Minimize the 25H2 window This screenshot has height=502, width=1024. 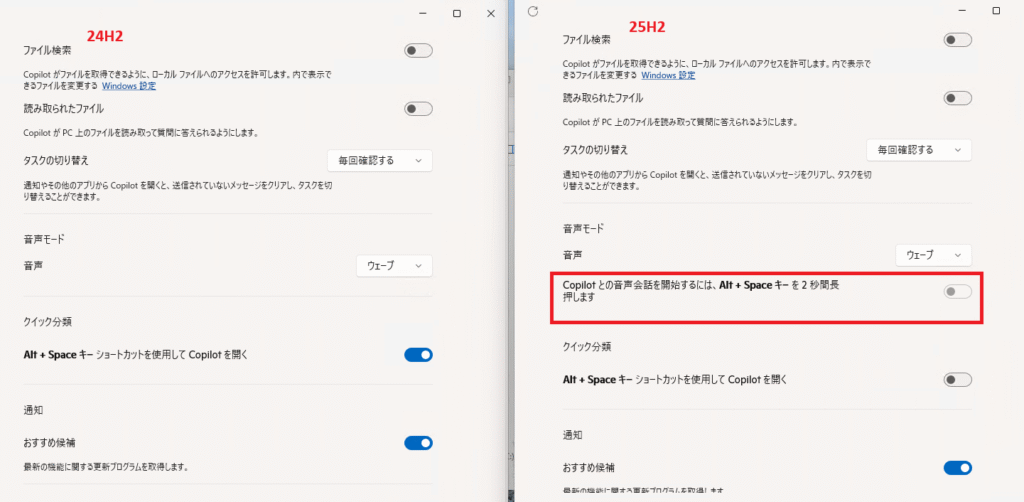[962, 11]
